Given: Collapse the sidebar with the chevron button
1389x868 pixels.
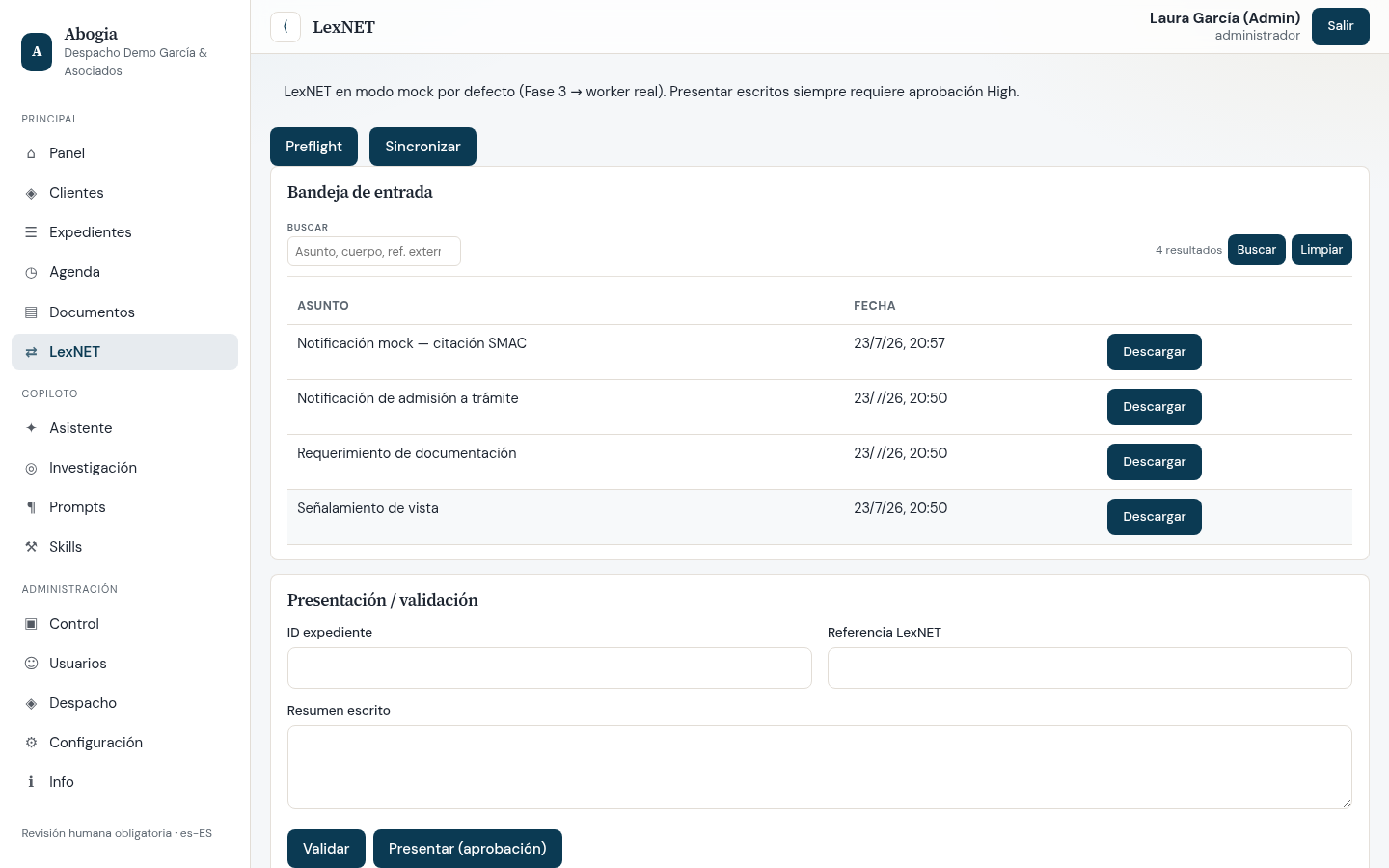Looking at the screenshot, I should pyautogui.click(x=286, y=27).
